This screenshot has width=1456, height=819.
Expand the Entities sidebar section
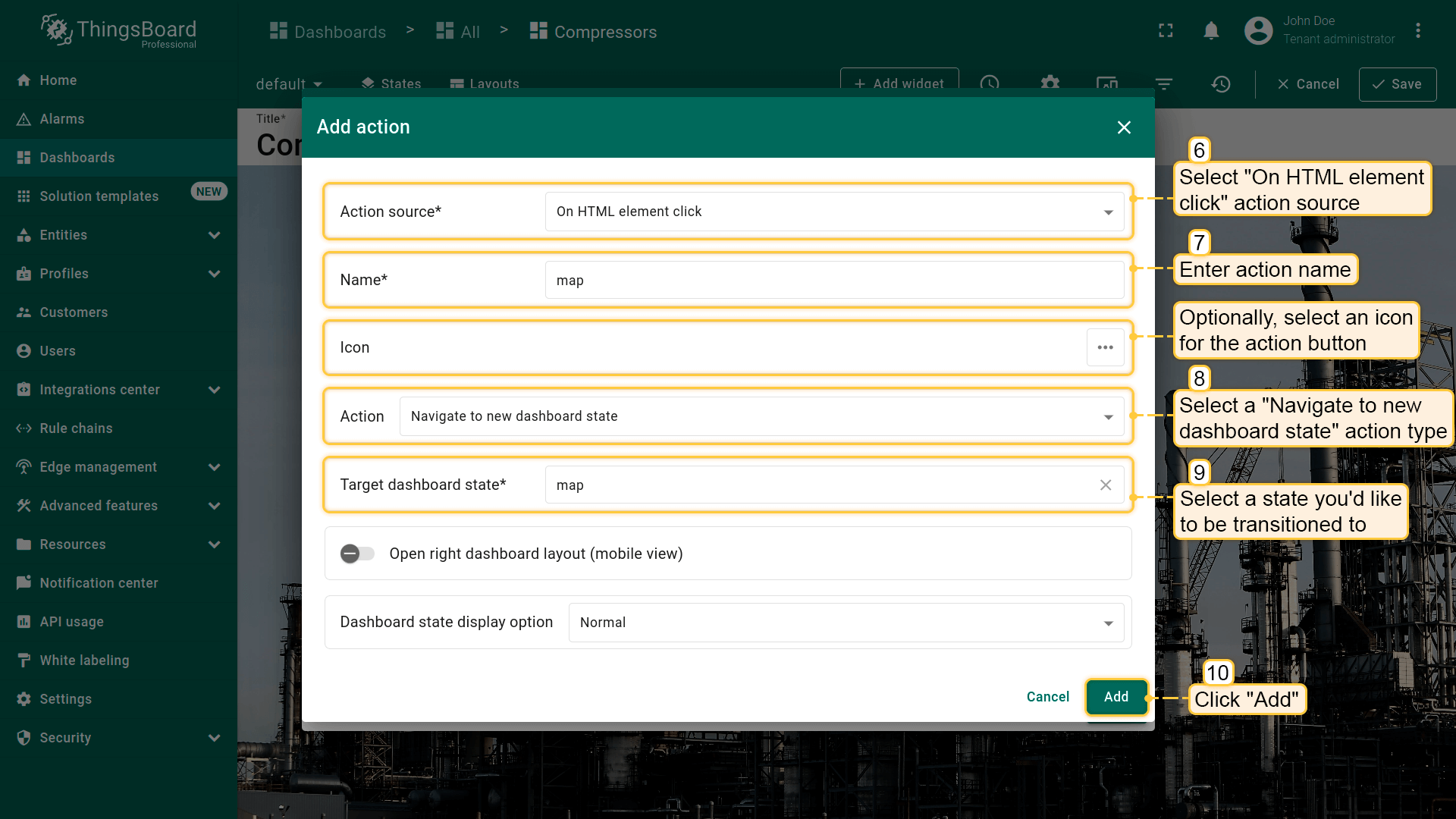214,235
